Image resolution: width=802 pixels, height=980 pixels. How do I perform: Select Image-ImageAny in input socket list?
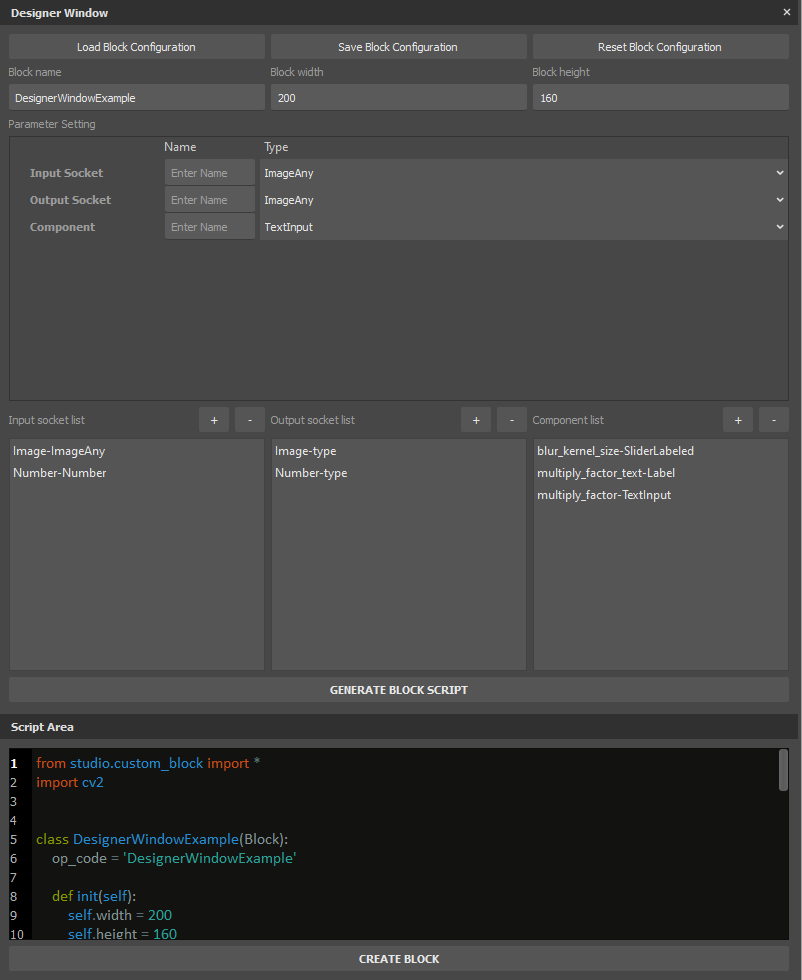[59, 451]
